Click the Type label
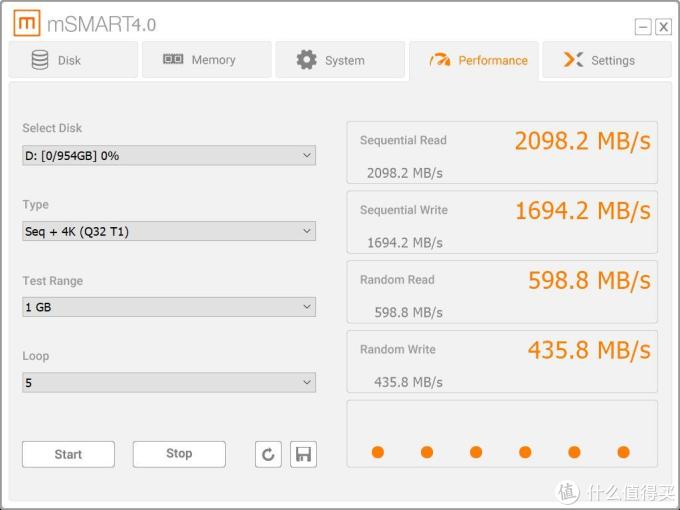 pos(36,205)
